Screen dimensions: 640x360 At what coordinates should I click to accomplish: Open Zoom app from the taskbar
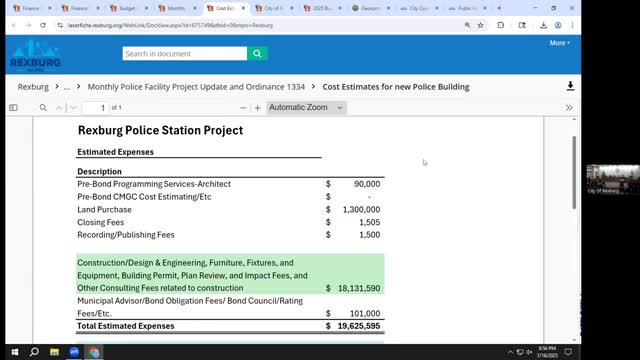[74, 352]
